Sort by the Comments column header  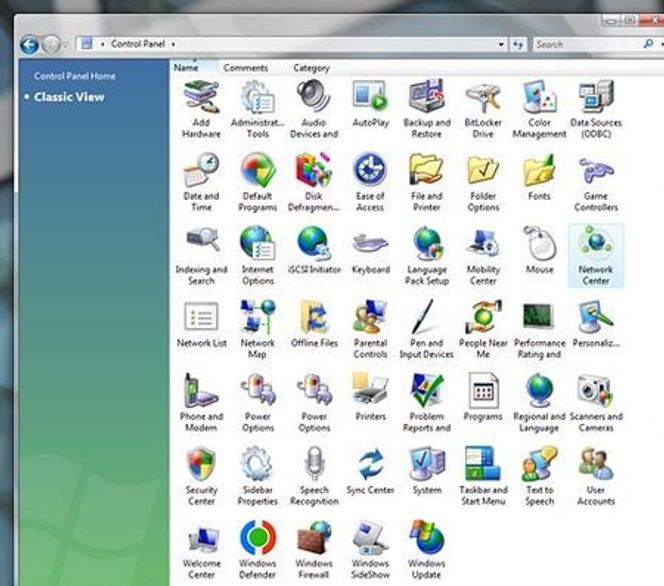245,68
